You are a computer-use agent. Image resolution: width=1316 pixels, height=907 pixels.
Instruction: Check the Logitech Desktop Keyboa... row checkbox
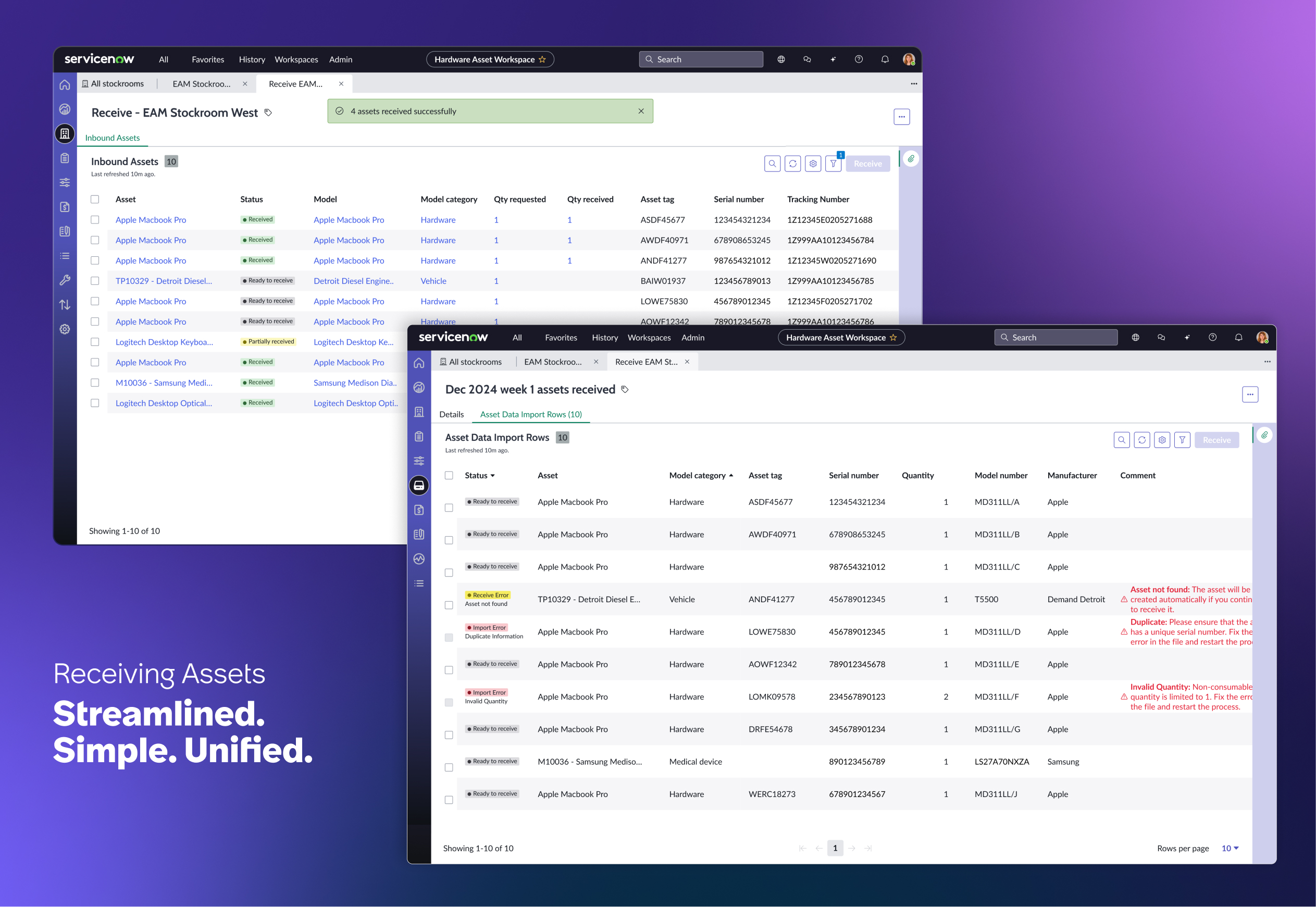95,342
